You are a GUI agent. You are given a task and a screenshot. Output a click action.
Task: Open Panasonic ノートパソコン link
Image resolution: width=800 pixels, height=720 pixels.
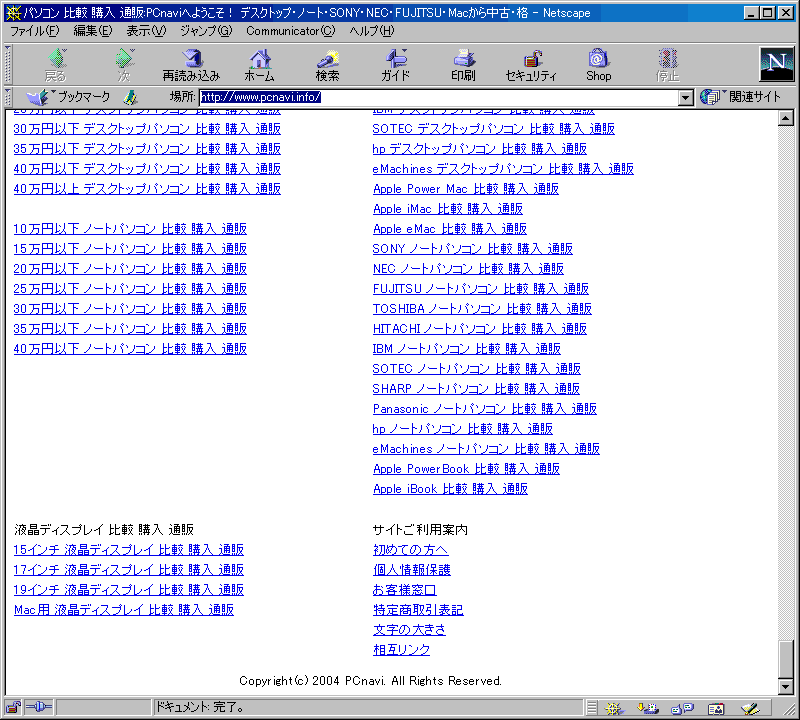485,409
